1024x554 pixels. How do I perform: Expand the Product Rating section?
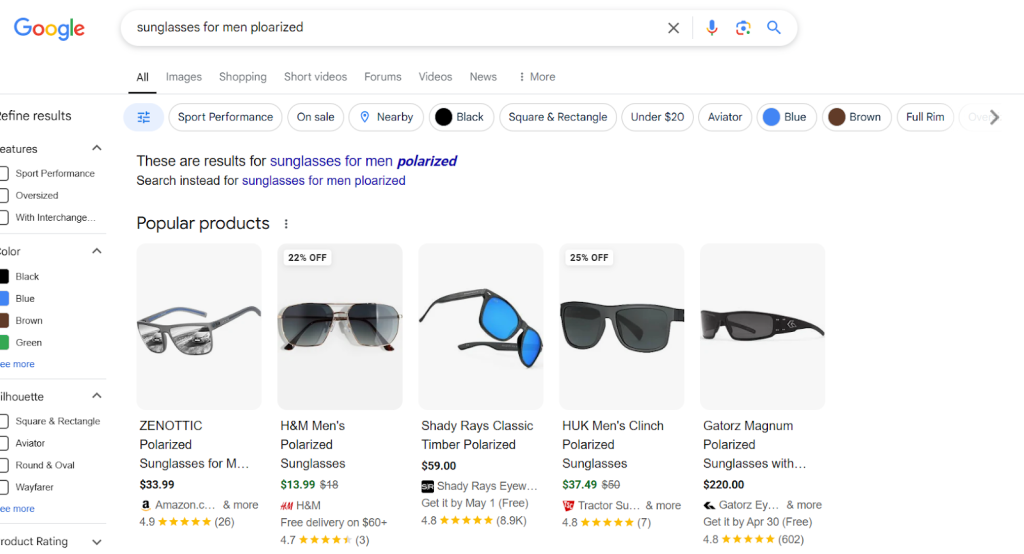(97, 541)
